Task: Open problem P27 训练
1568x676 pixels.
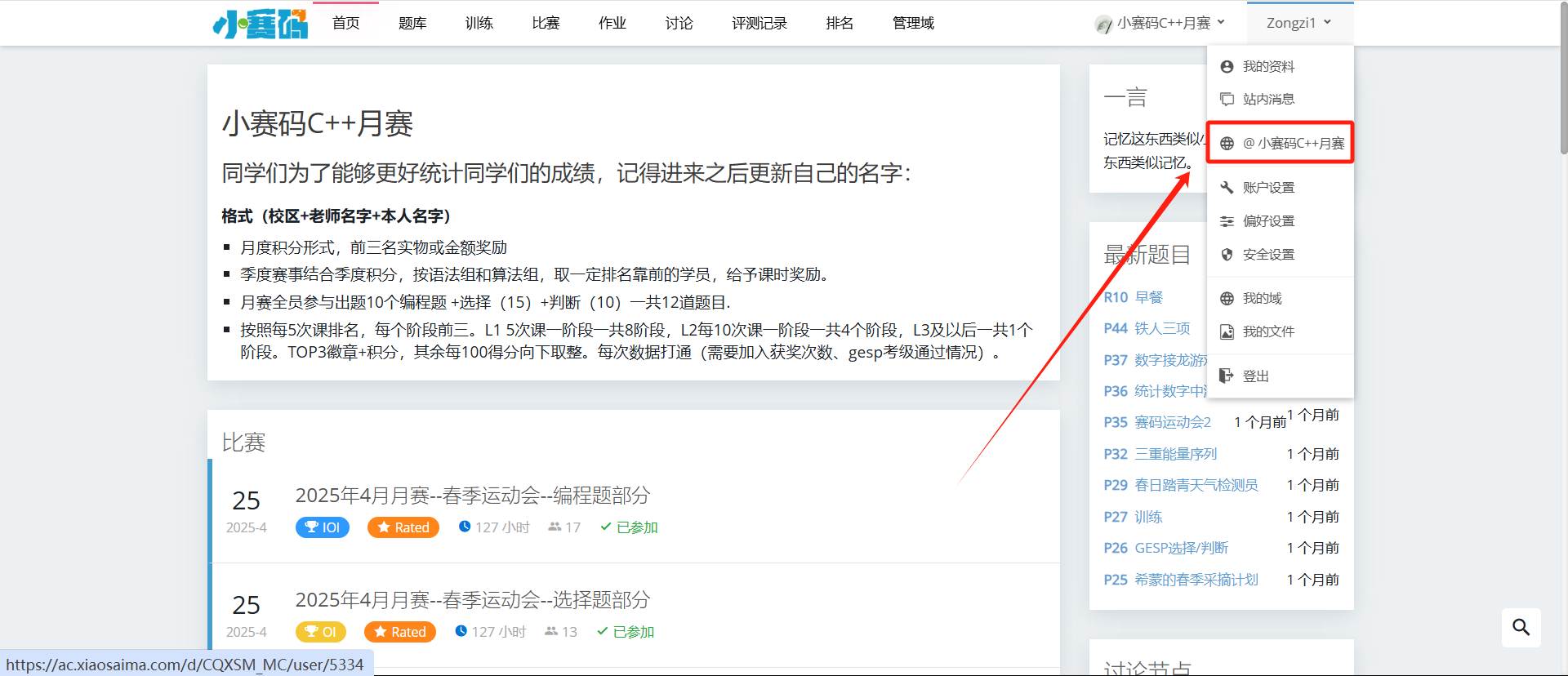Action: [1133, 517]
